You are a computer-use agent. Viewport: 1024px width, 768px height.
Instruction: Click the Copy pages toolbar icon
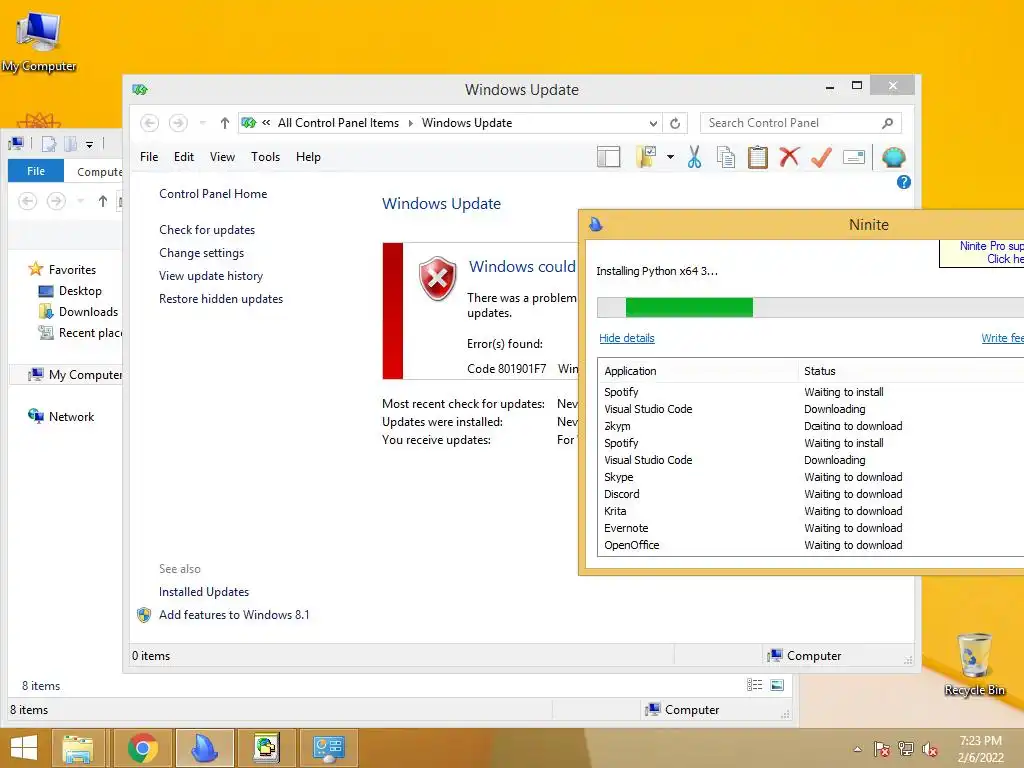click(x=726, y=157)
